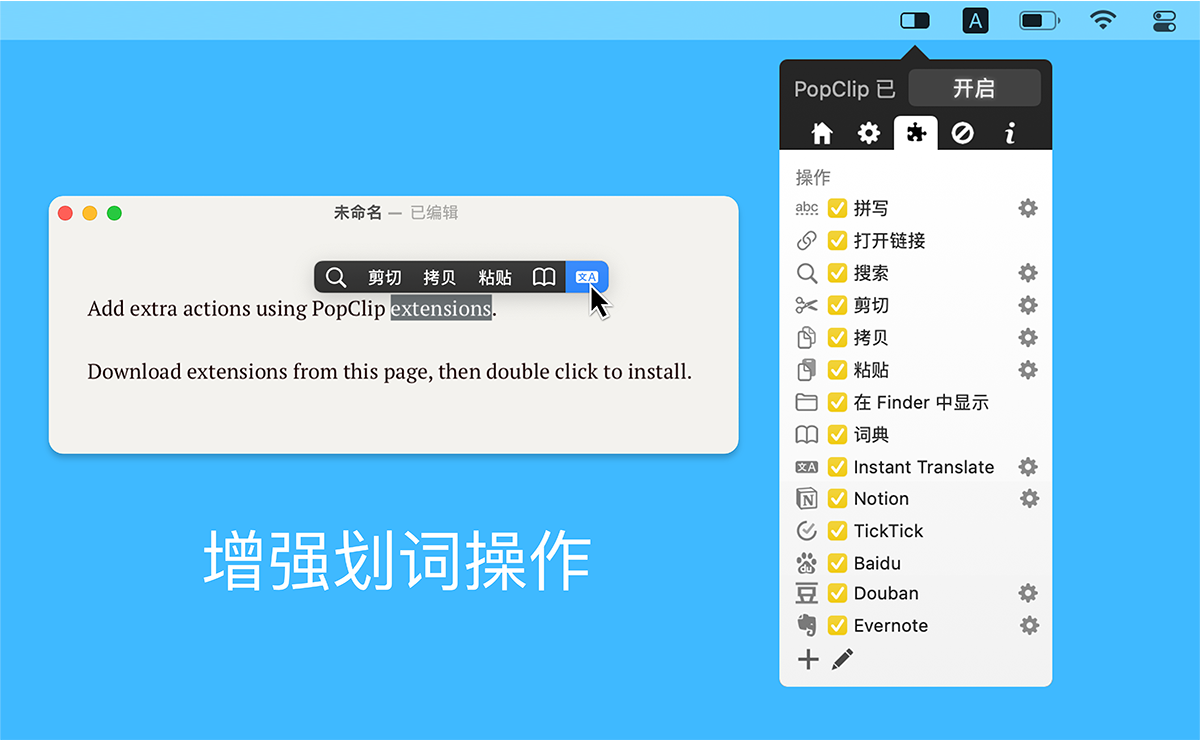Open the settings gear next to Instant Translate

(1027, 467)
